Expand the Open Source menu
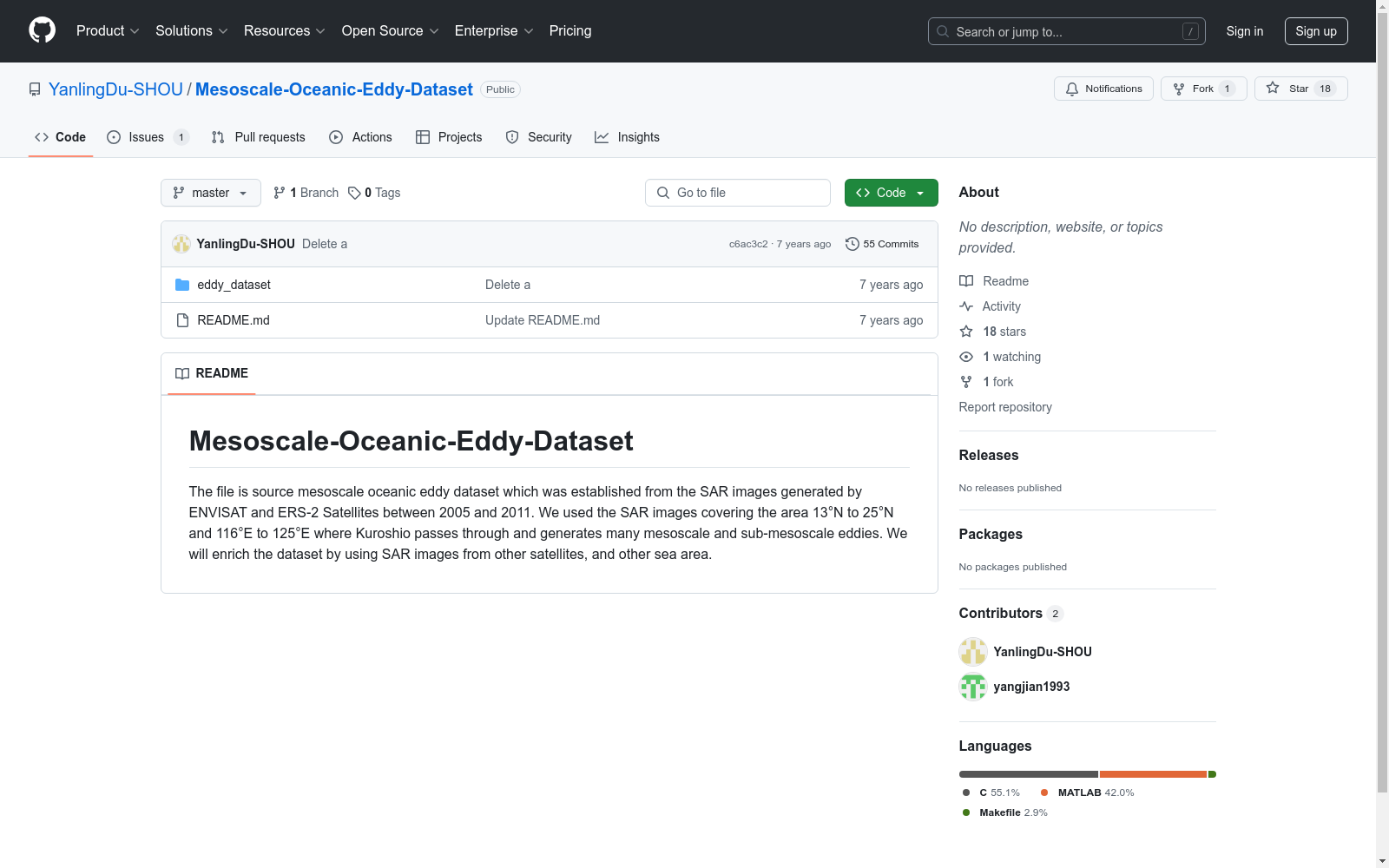The image size is (1389, 868). tap(391, 30)
